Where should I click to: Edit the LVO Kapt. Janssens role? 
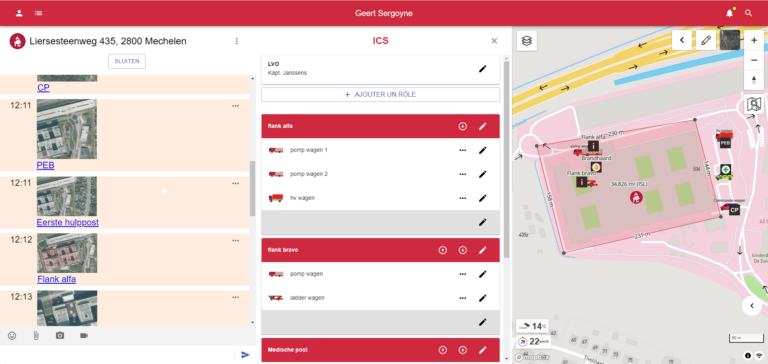482,69
